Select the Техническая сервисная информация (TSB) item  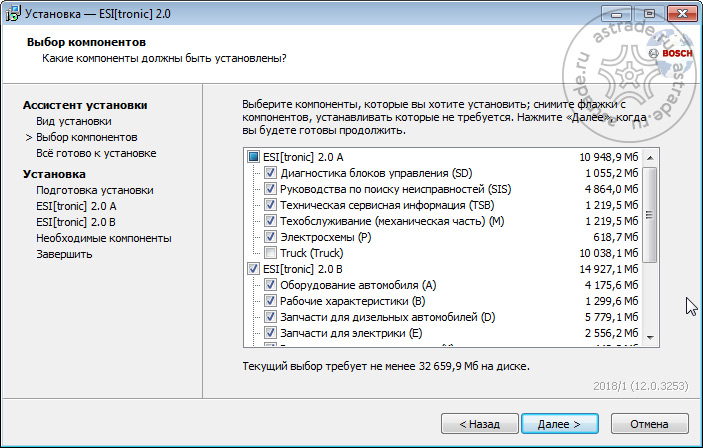(x=387, y=205)
